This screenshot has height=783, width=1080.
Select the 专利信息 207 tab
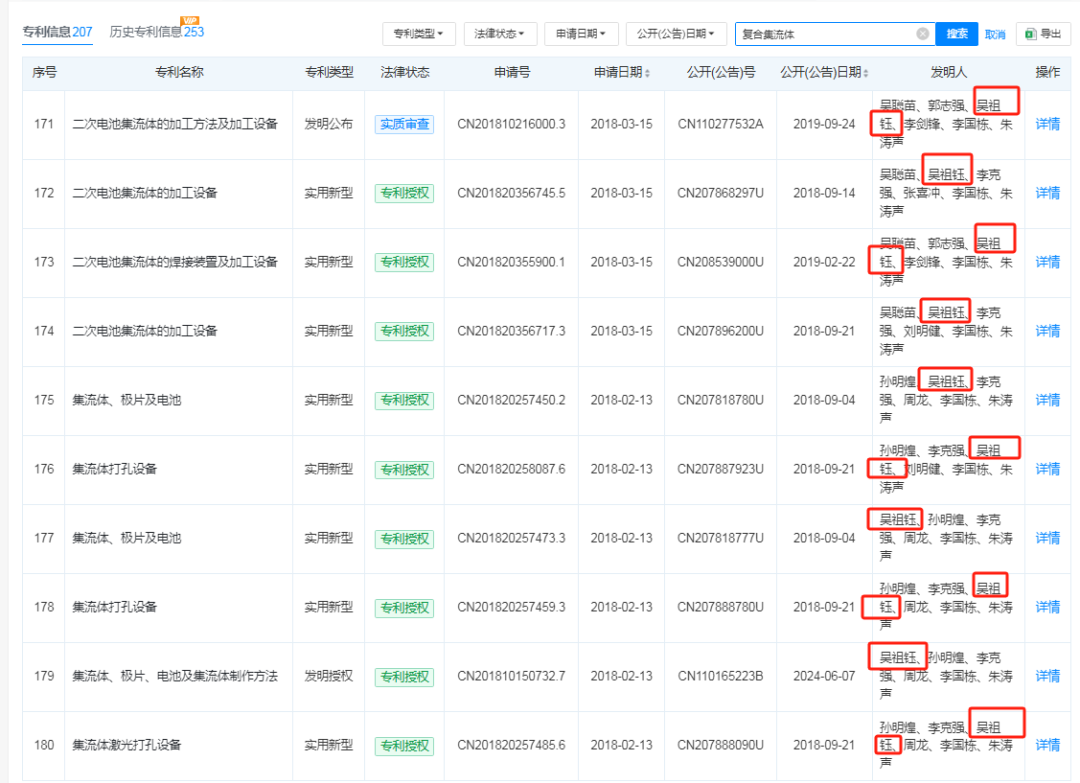pos(57,32)
